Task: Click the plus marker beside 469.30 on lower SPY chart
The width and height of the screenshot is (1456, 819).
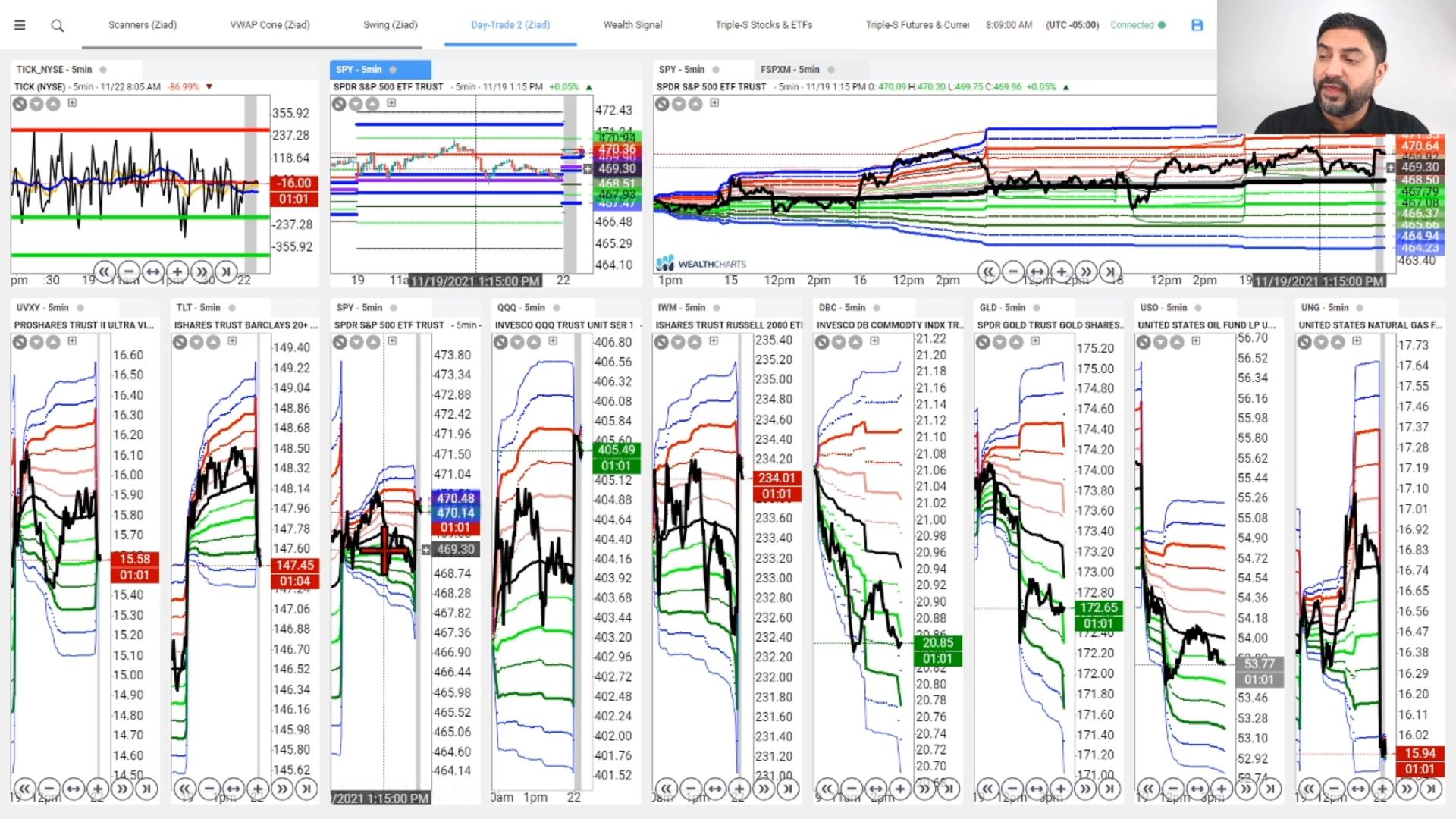Action: (425, 550)
